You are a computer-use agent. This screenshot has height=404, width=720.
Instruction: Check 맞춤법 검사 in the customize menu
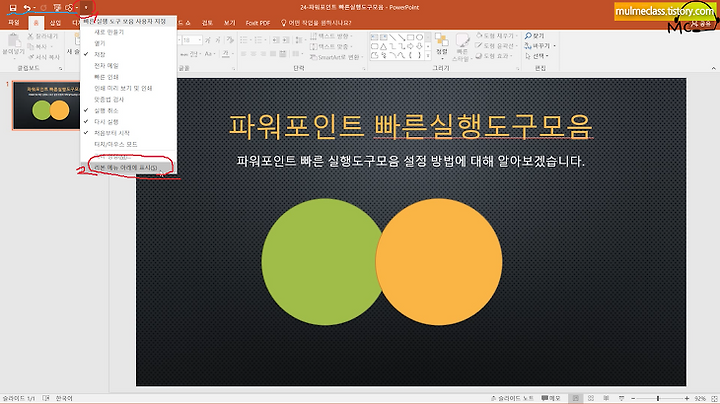pos(128,99)
